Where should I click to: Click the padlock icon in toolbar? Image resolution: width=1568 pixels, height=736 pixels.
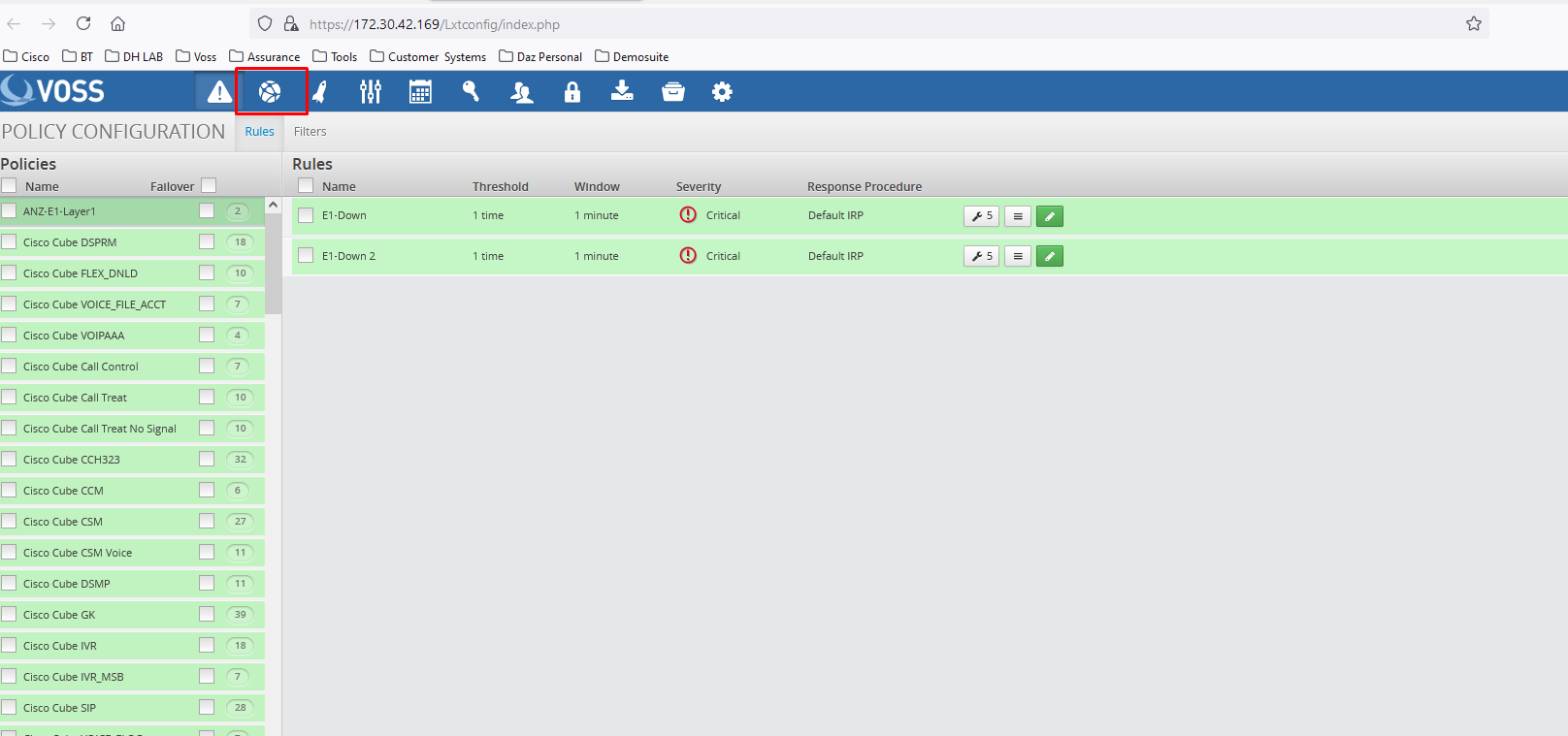[572, 92]
